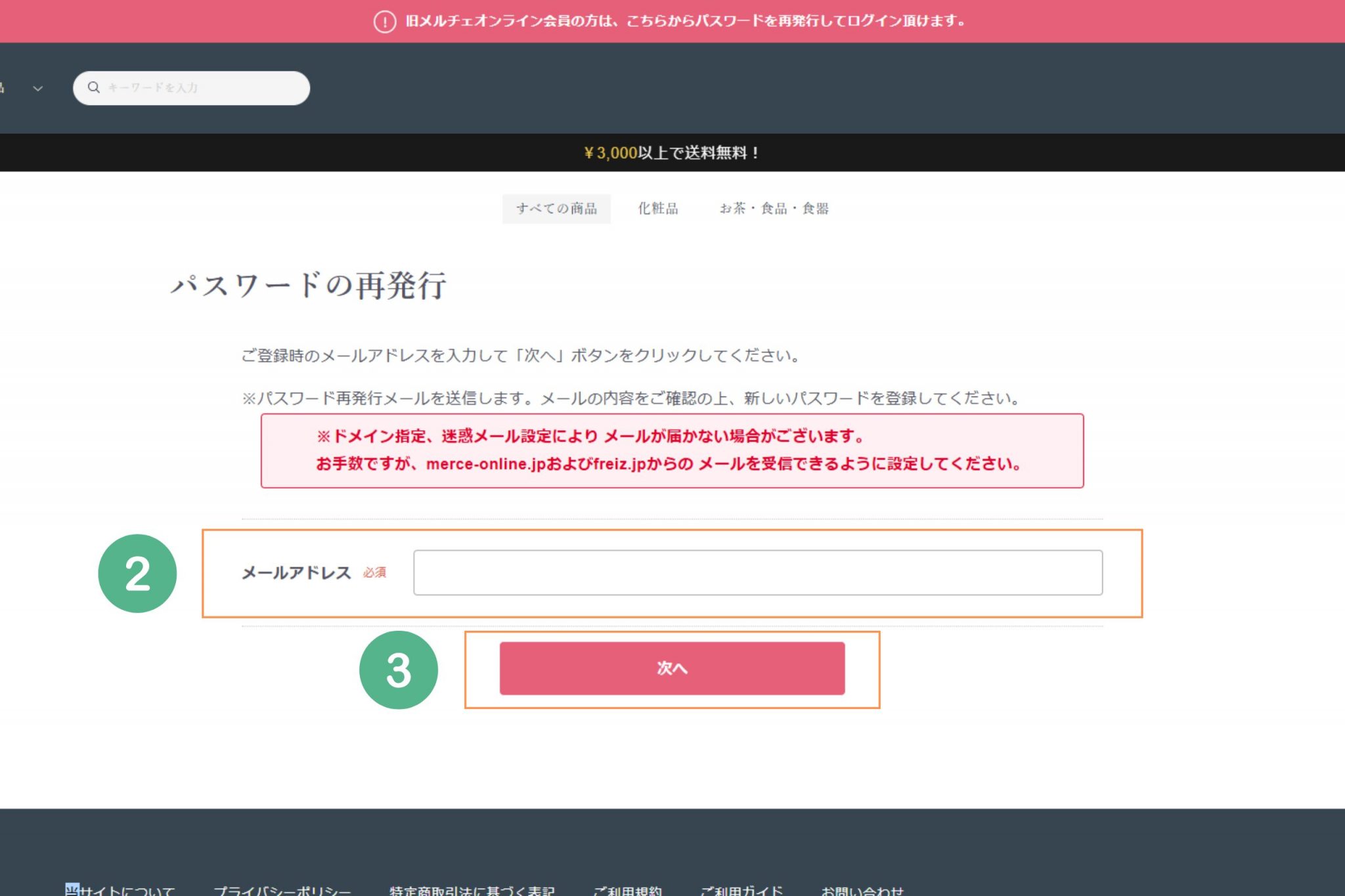The width and height of the screenshot is (1345, 896).
Task: Click the メールアドレス input field
Action: click(757, 572)
